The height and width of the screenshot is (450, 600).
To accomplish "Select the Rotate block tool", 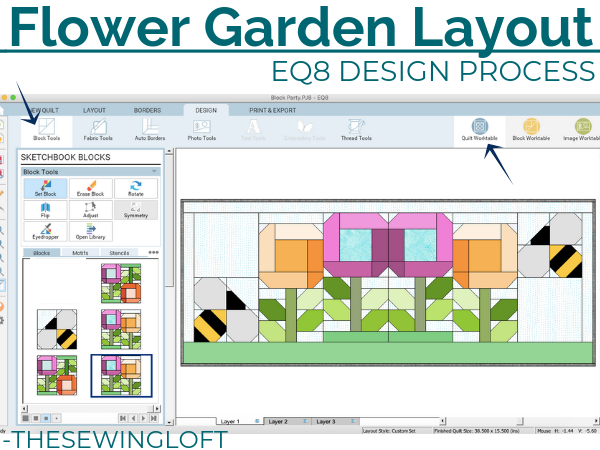I will click(x=136, y=188).
